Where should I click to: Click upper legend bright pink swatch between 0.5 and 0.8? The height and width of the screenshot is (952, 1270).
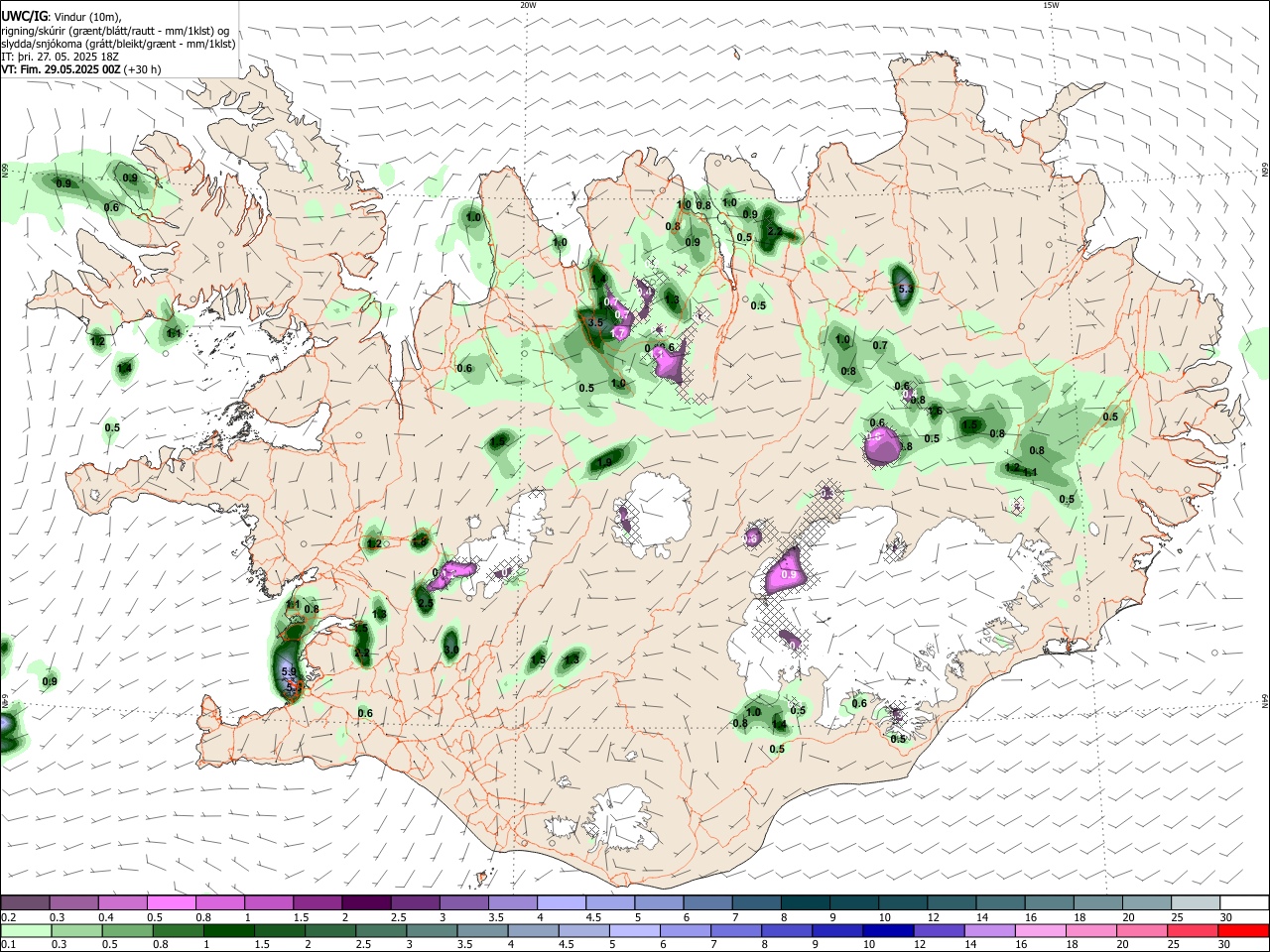172,902
